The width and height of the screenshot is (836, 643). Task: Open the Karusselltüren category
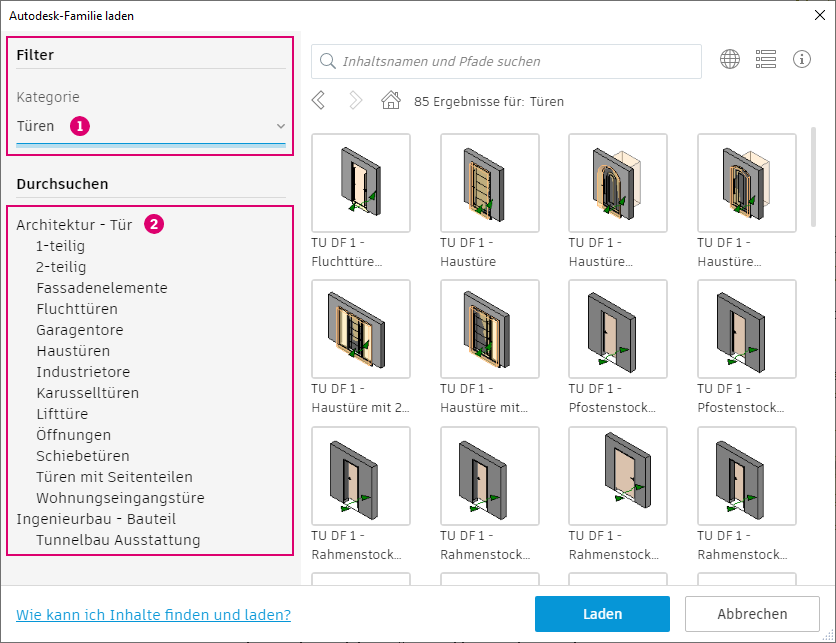click(87, 393)
